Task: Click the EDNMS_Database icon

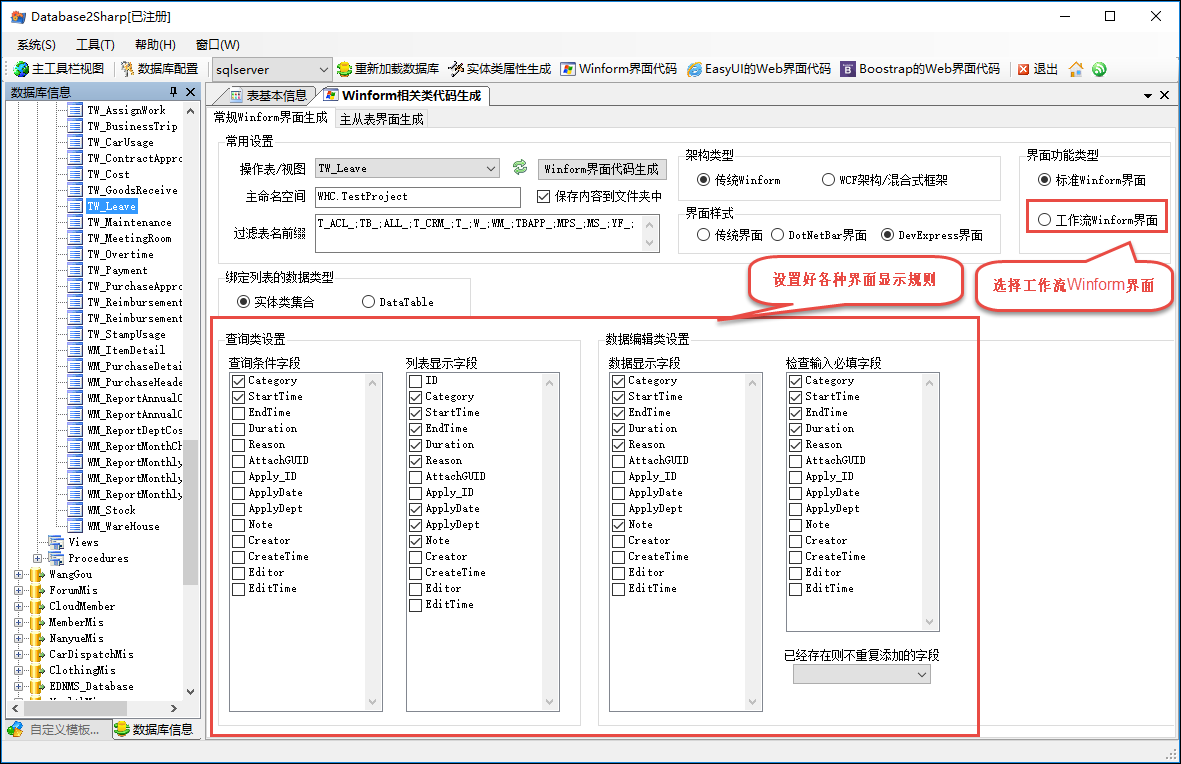Action: click(37, 686)
